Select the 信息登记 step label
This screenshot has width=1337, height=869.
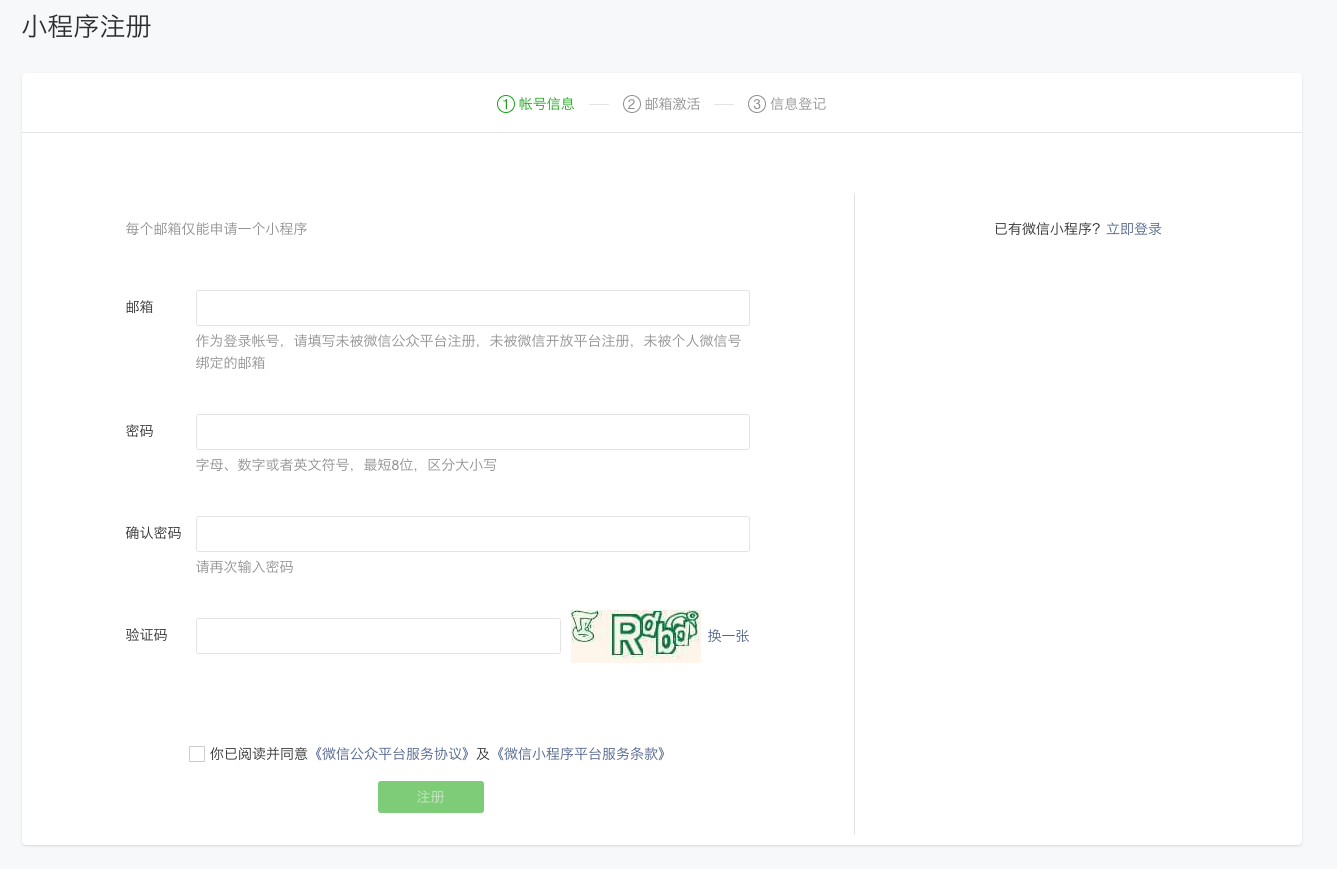click(797, 103)
